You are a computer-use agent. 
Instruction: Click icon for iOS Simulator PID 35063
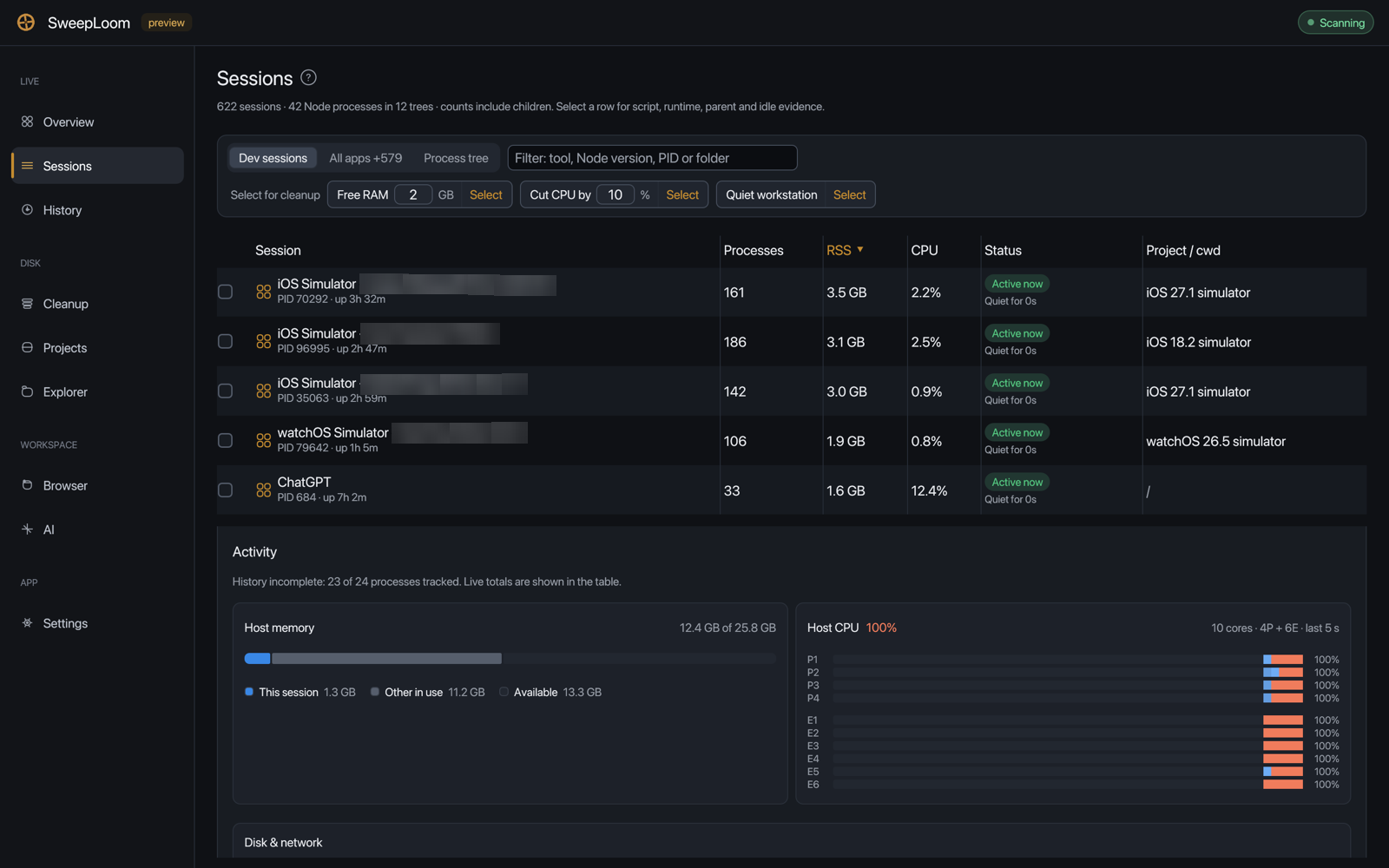pos(264,391)
